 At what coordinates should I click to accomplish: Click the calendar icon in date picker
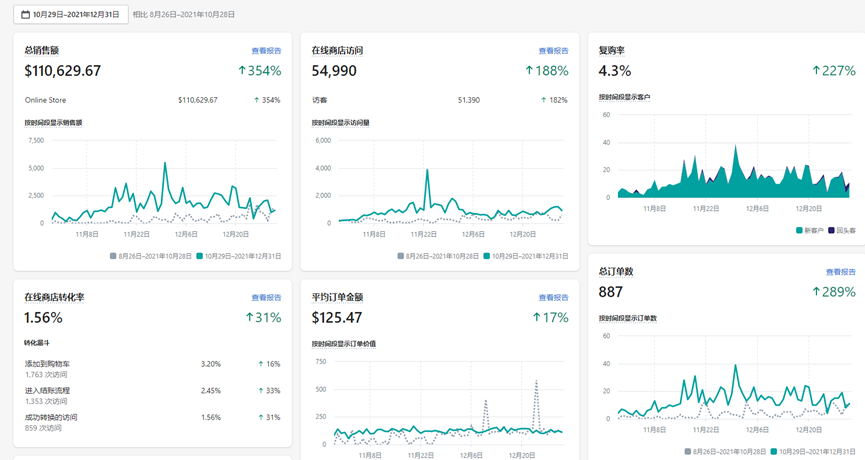click(25, 15)
